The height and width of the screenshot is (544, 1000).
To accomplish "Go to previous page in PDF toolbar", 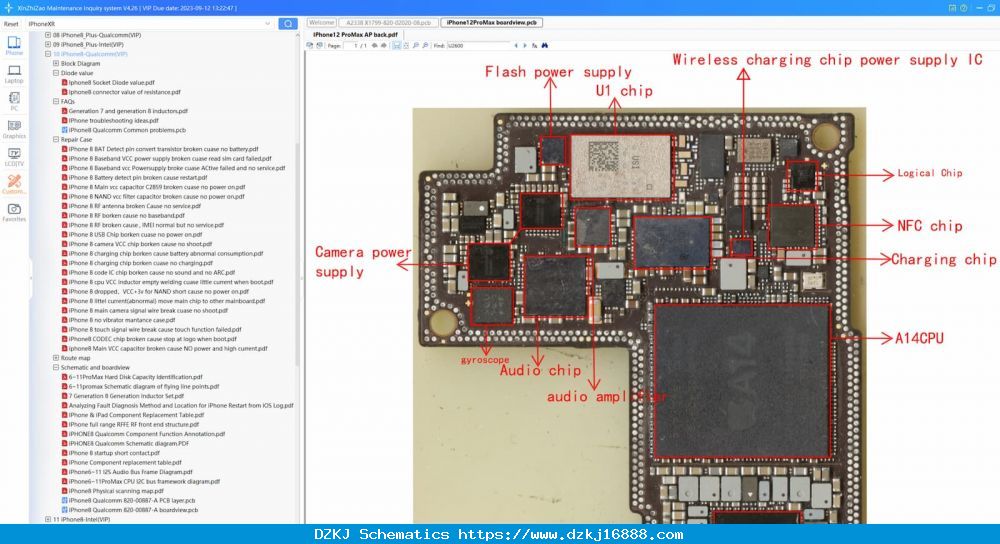I will (374, 46).
